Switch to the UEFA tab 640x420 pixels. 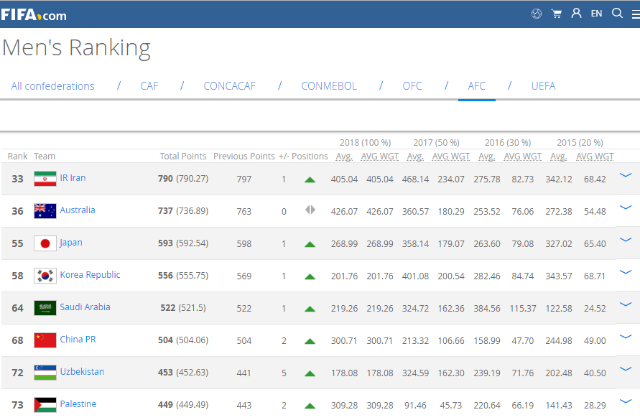[x=543, y=86]
